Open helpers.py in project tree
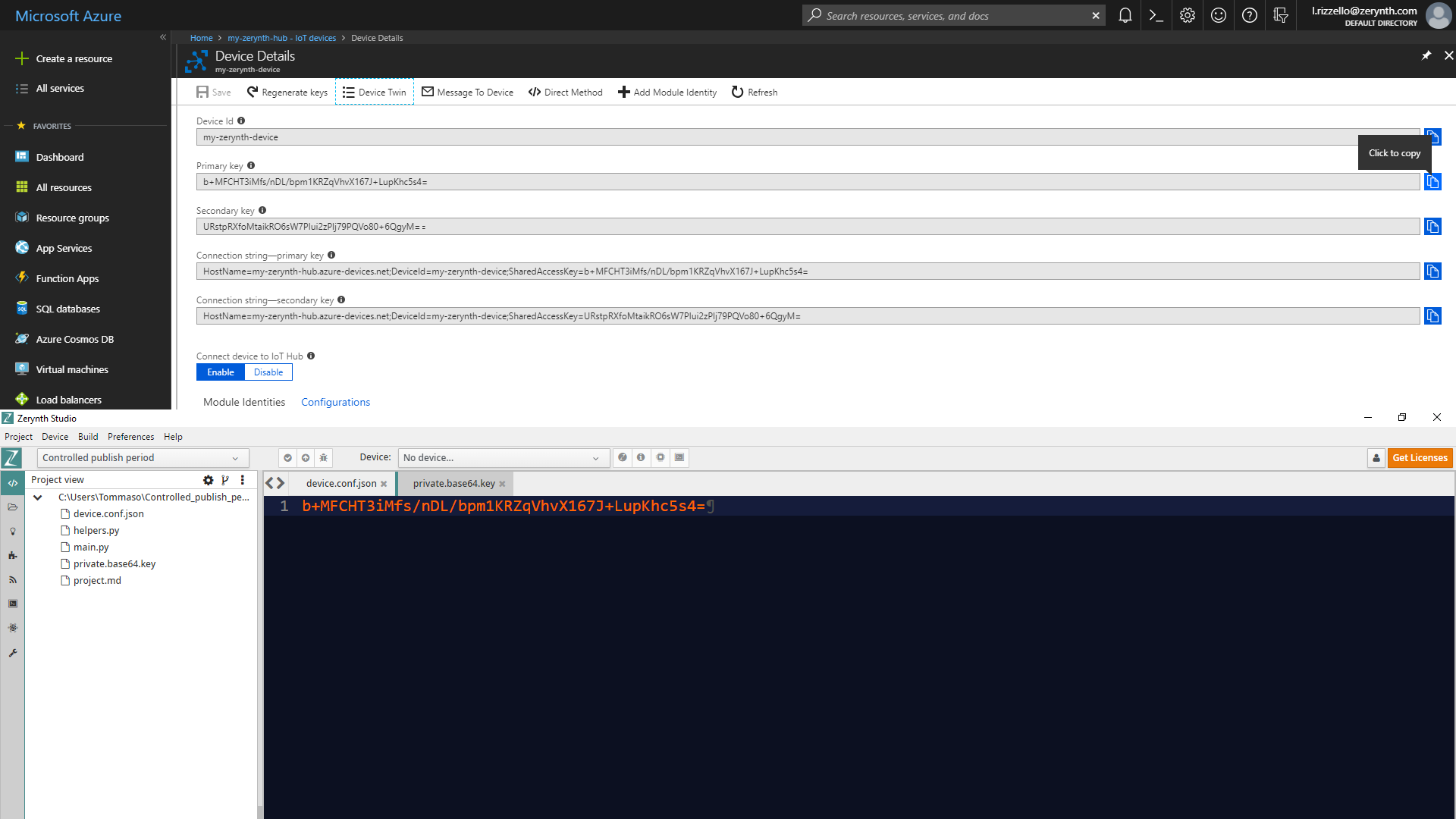This screenshot has width=1456, height=819. point(96,530)
